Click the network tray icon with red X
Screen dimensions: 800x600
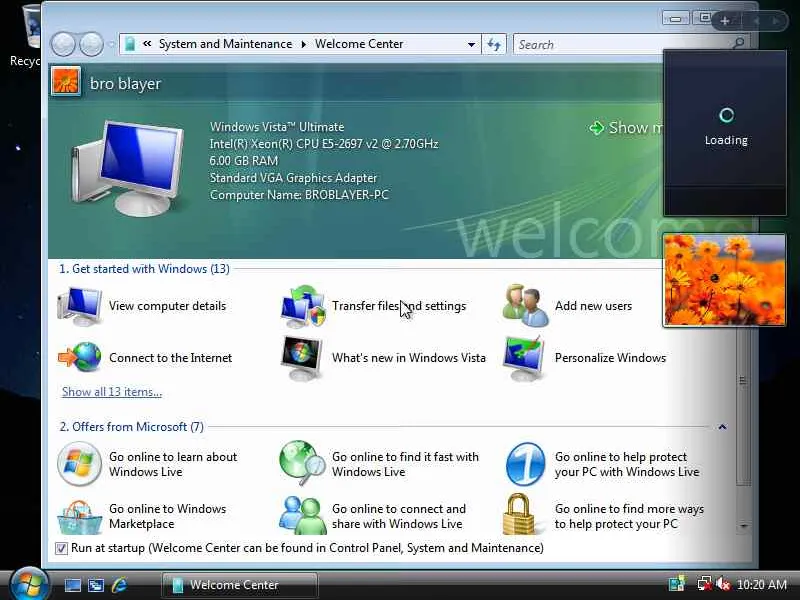[x=704, y=584]
